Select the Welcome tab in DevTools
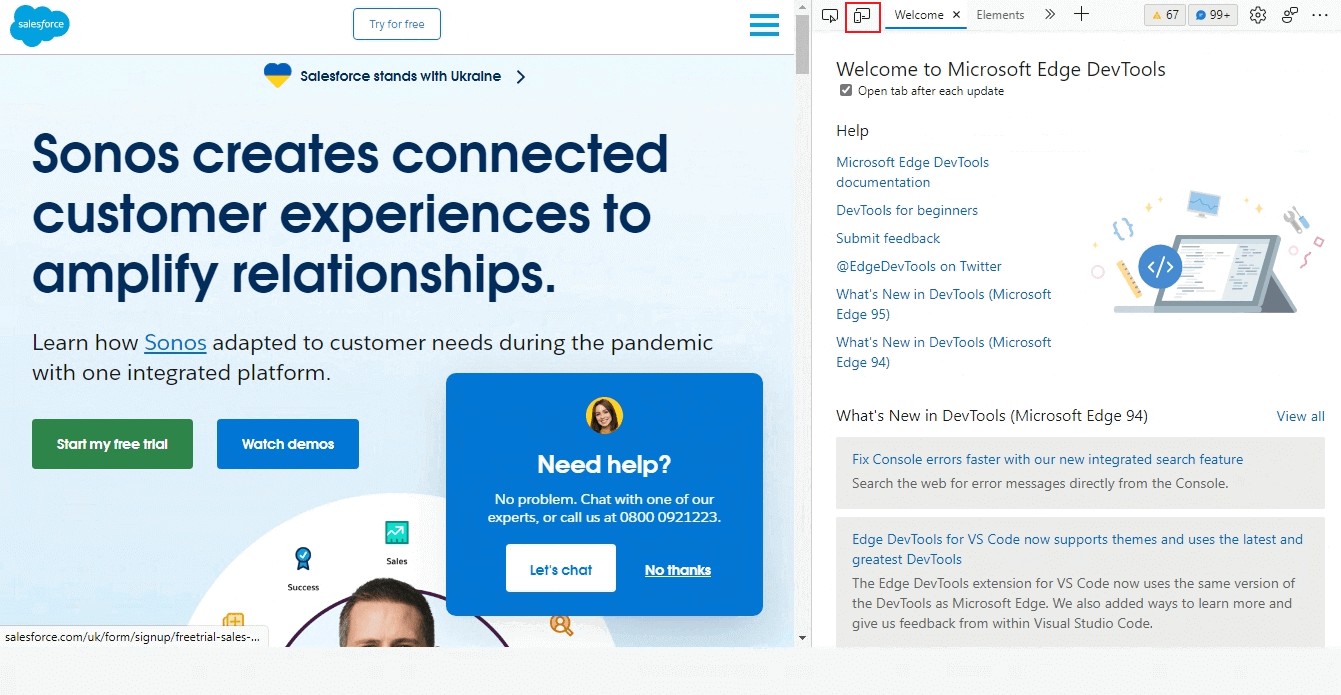 (x=918, y=15)
